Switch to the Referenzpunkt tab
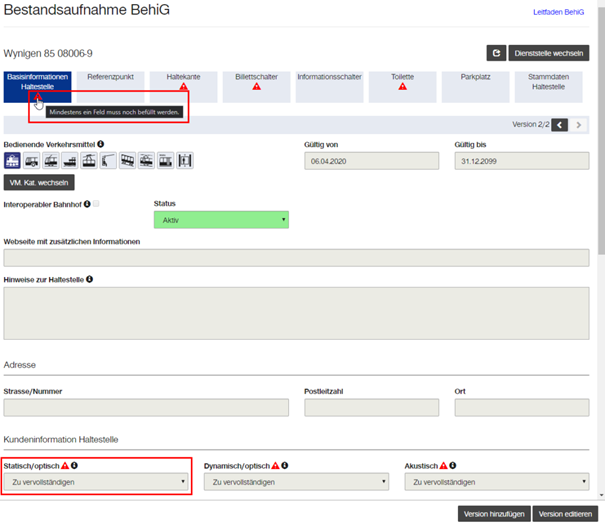This screenshot has height=527, width=605. [110, 87]
